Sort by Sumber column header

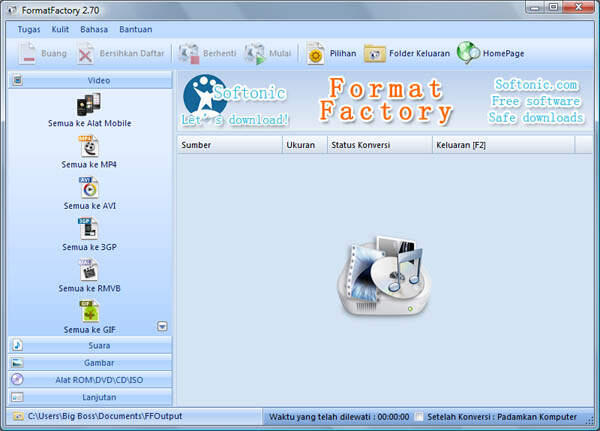point(230,145)
